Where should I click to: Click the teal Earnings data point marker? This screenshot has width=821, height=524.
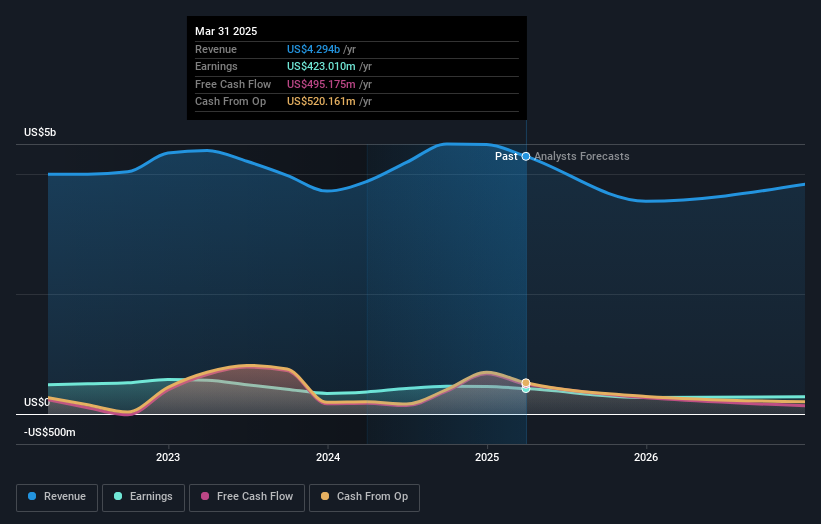[526, 389]
